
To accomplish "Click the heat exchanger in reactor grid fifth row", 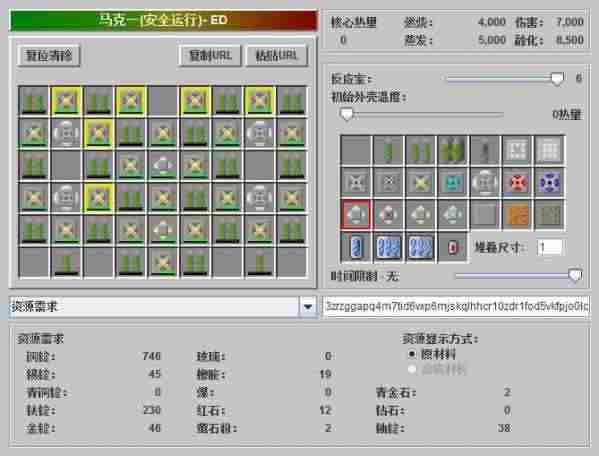I will [163, 230].
